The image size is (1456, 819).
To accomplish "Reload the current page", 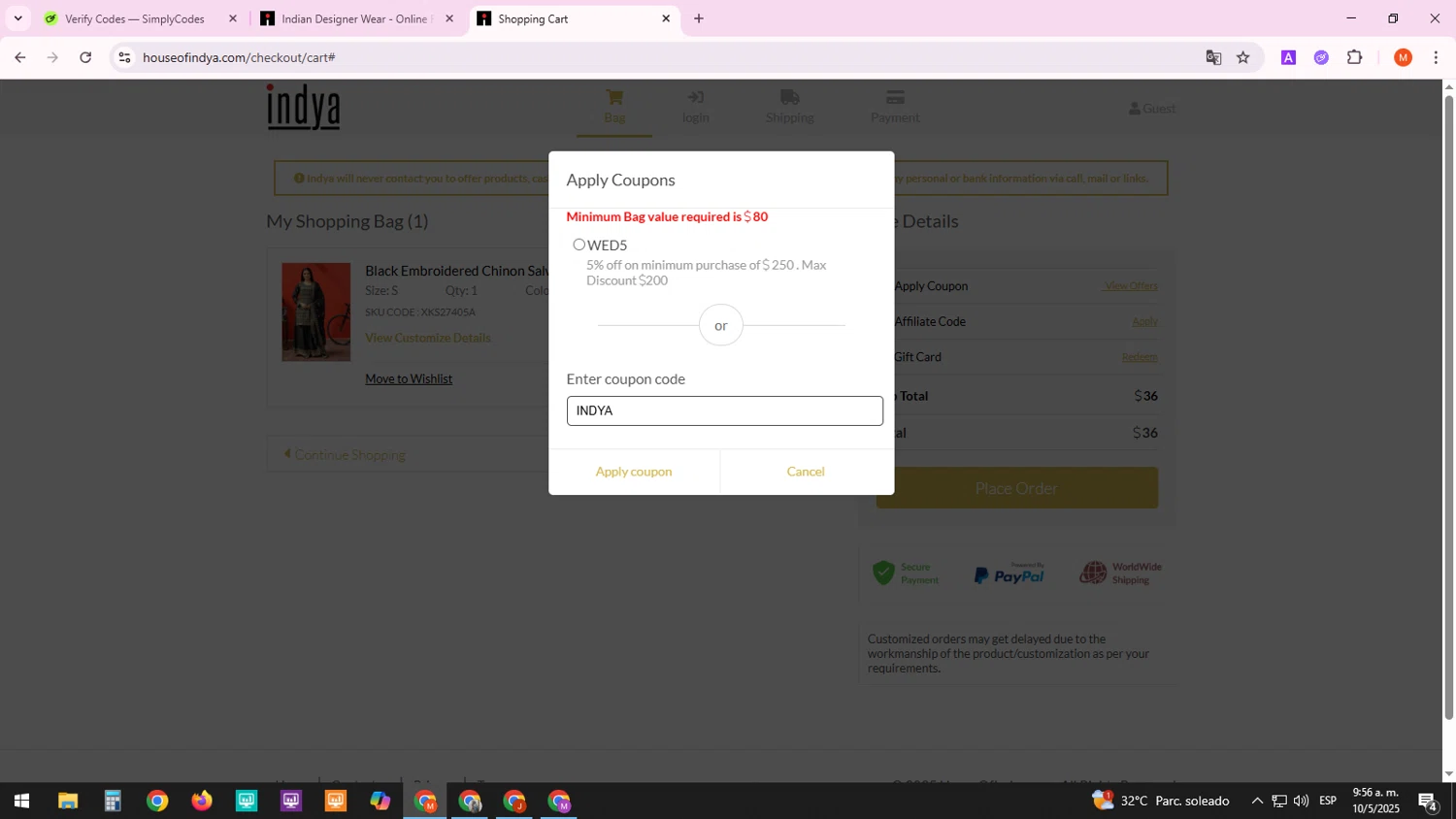I will tap(85, 57).
